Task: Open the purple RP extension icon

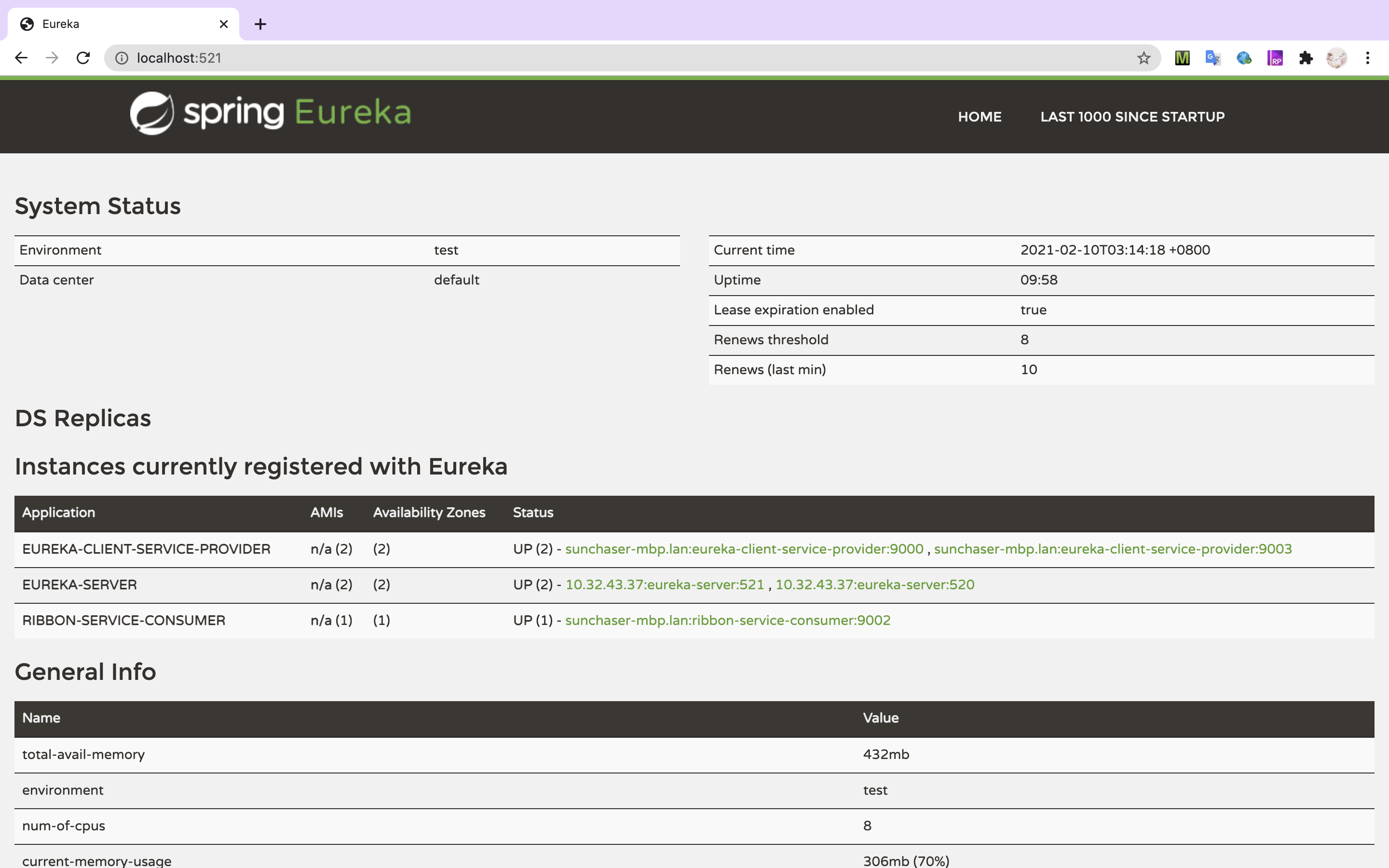Action: click(x=1275, y=58)
